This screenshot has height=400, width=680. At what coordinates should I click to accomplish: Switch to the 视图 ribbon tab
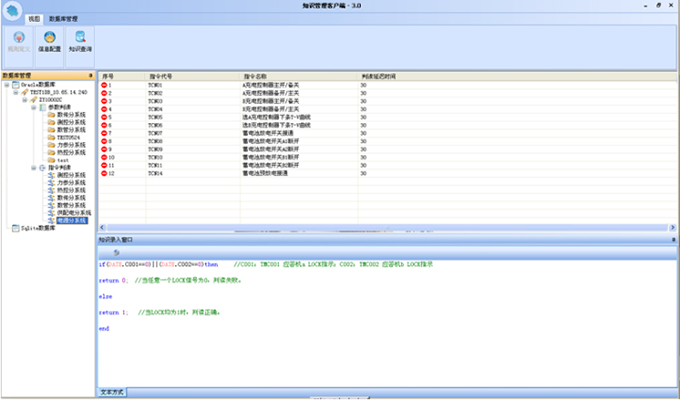coord(34,19)
